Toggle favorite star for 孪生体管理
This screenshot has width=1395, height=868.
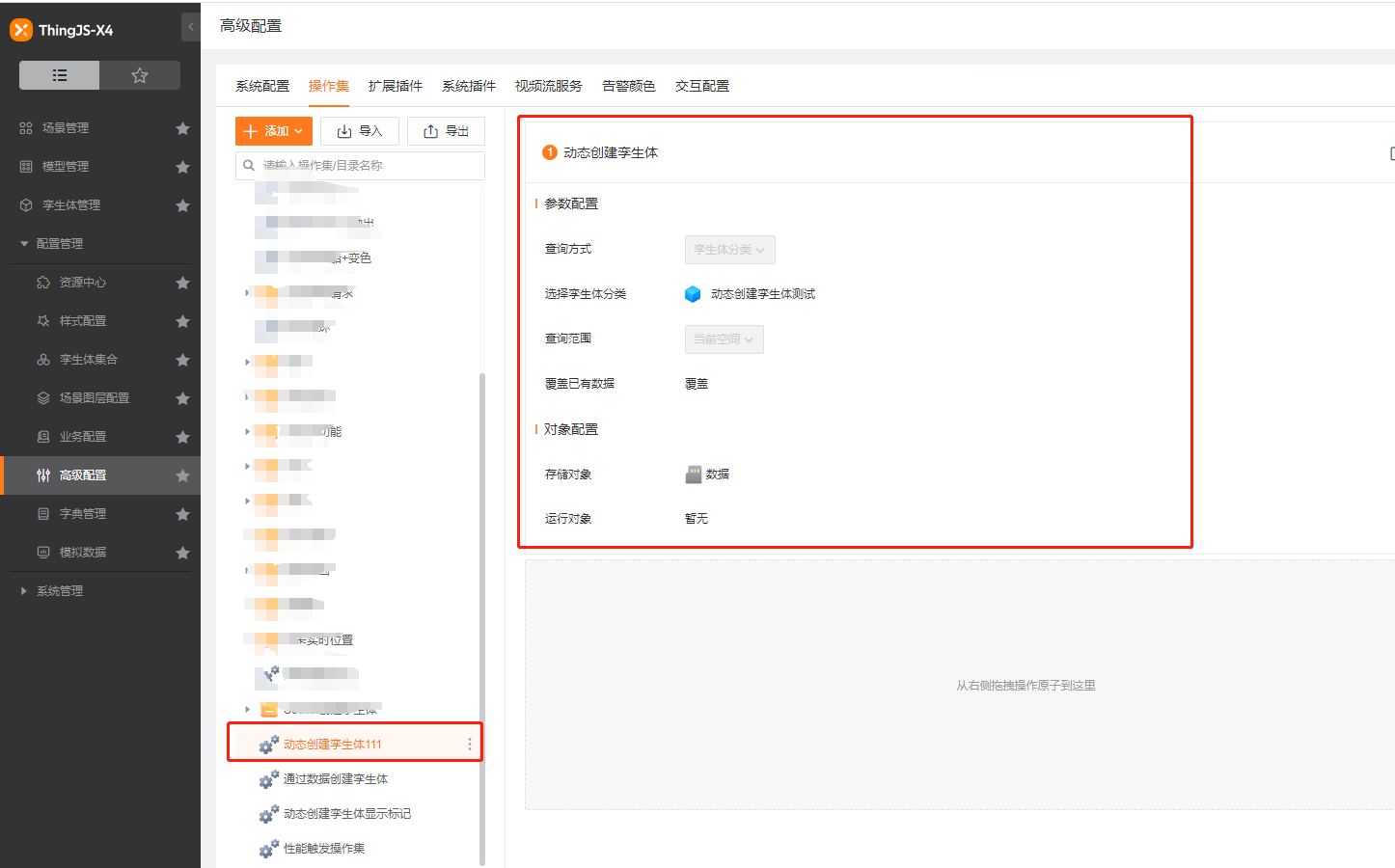point(182,205)
